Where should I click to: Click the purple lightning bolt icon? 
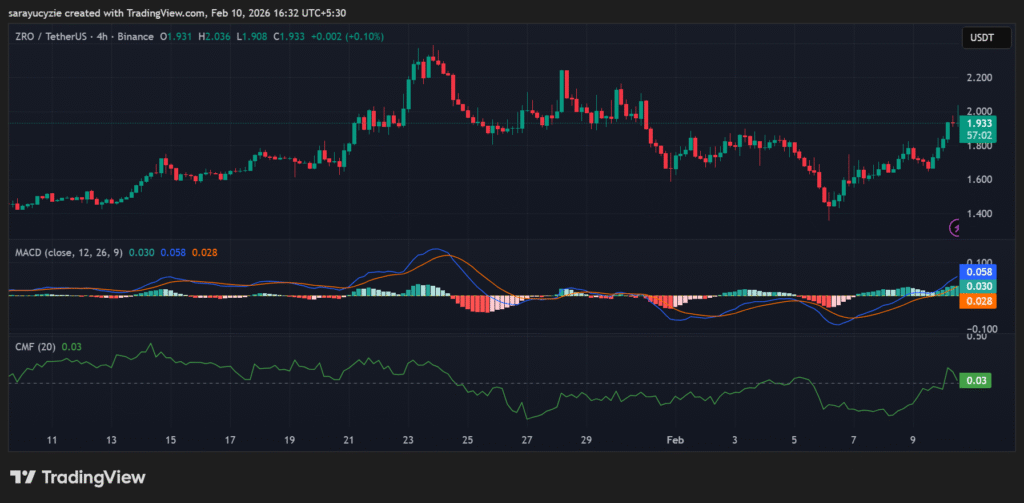955,228
